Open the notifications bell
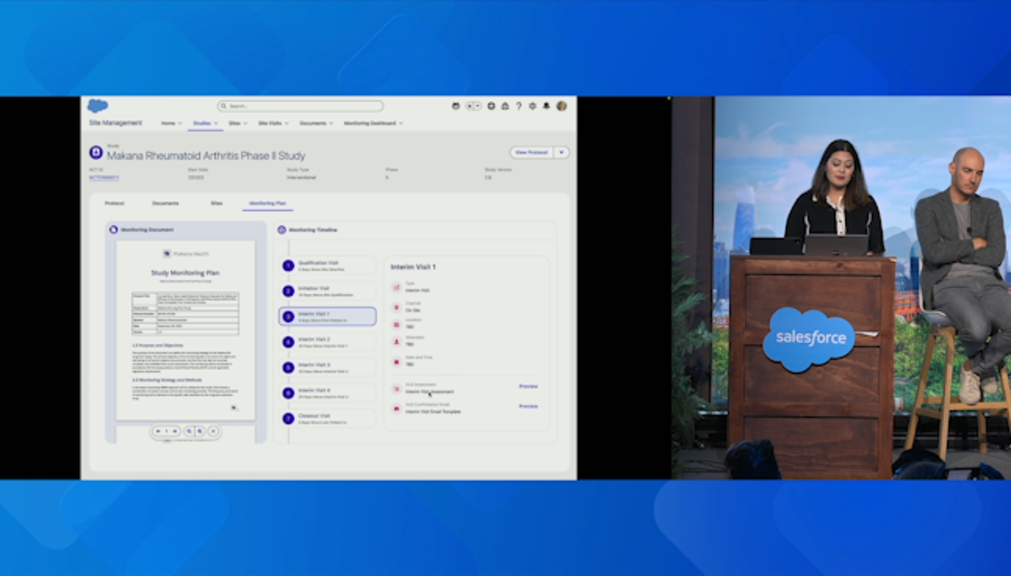The height and width of the screenshot is (576, 1011). click(545, 106)
